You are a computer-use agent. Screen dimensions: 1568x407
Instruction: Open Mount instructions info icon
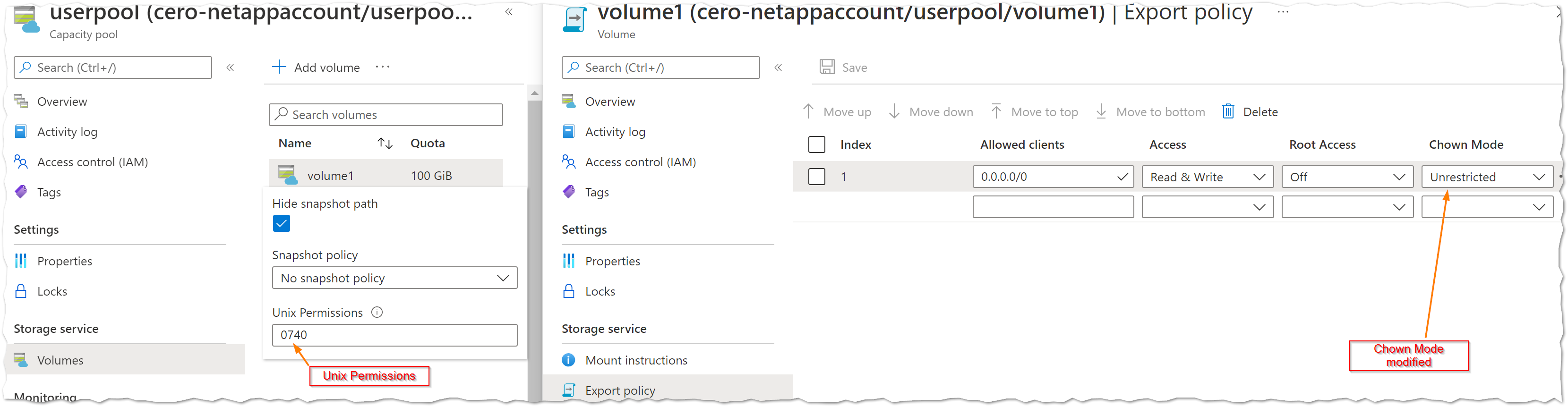tap(568, 360)
